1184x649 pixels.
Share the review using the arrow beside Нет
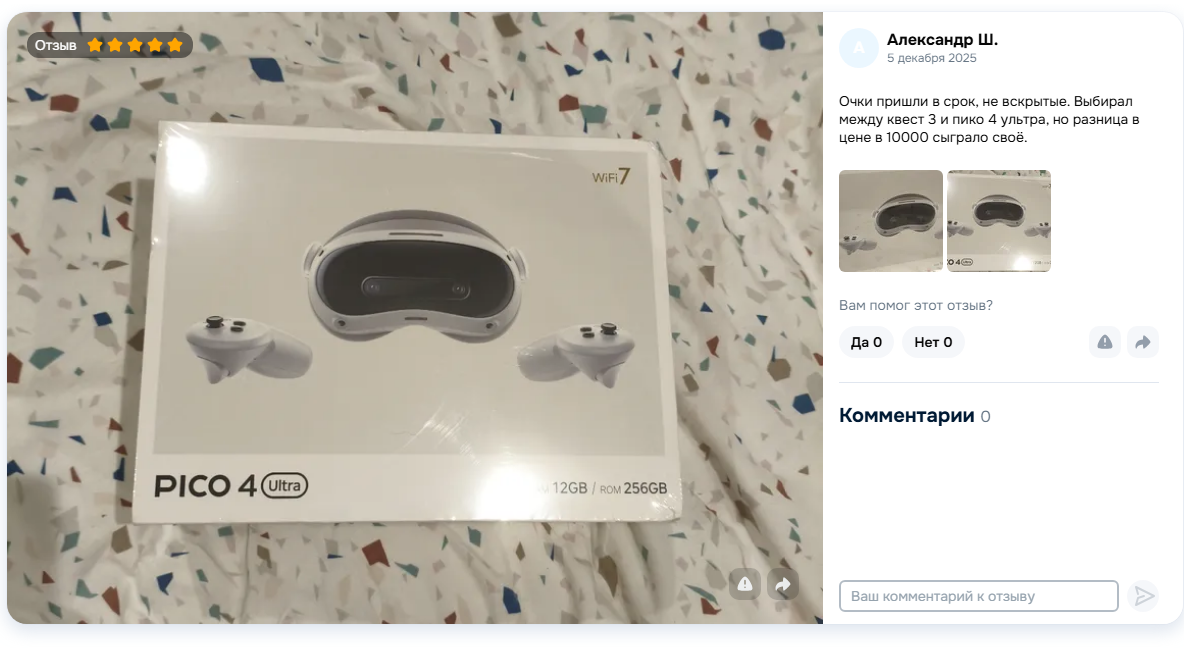[1142, 342]
